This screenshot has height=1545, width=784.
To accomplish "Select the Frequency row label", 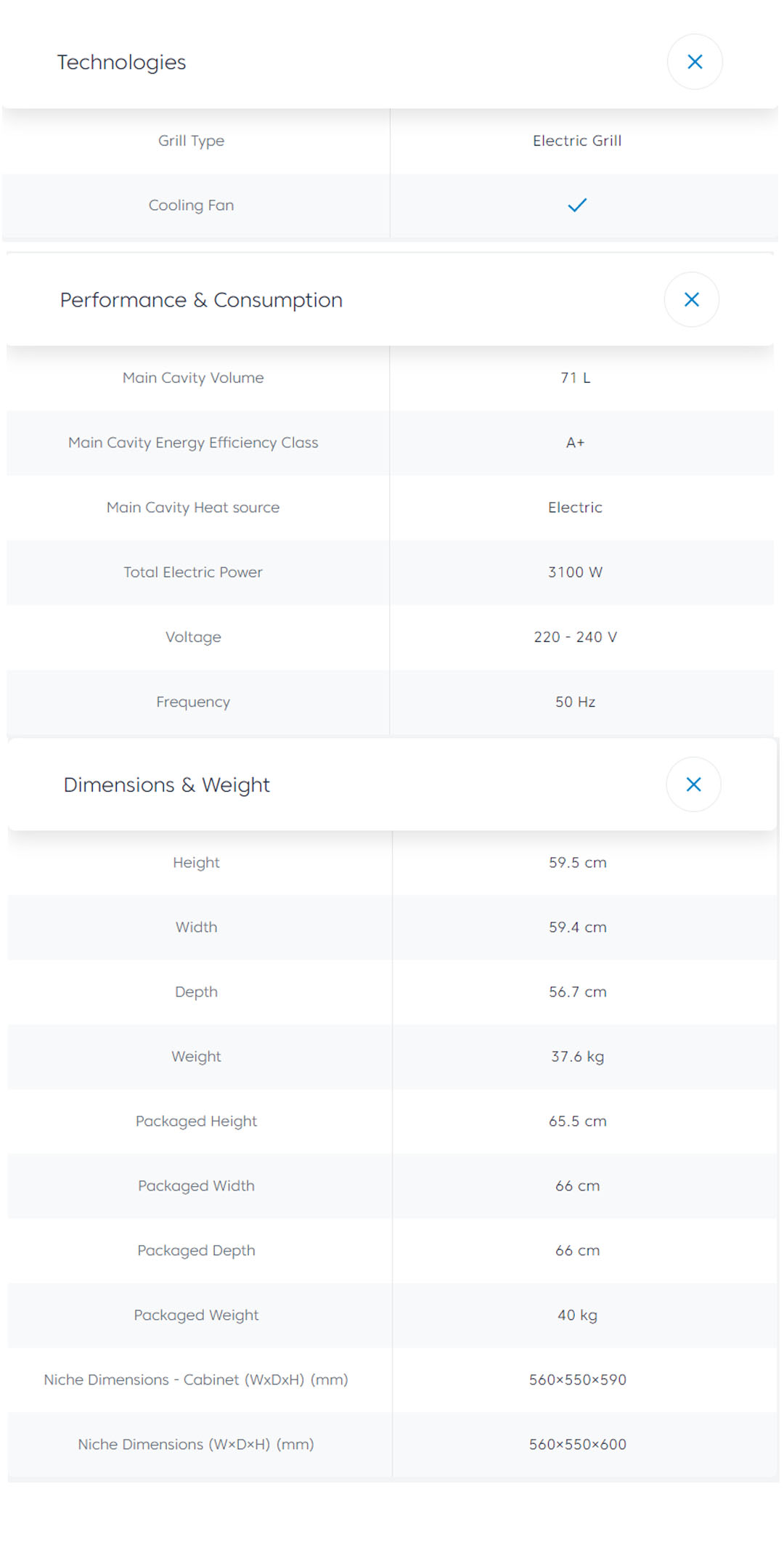I will 193,702.
